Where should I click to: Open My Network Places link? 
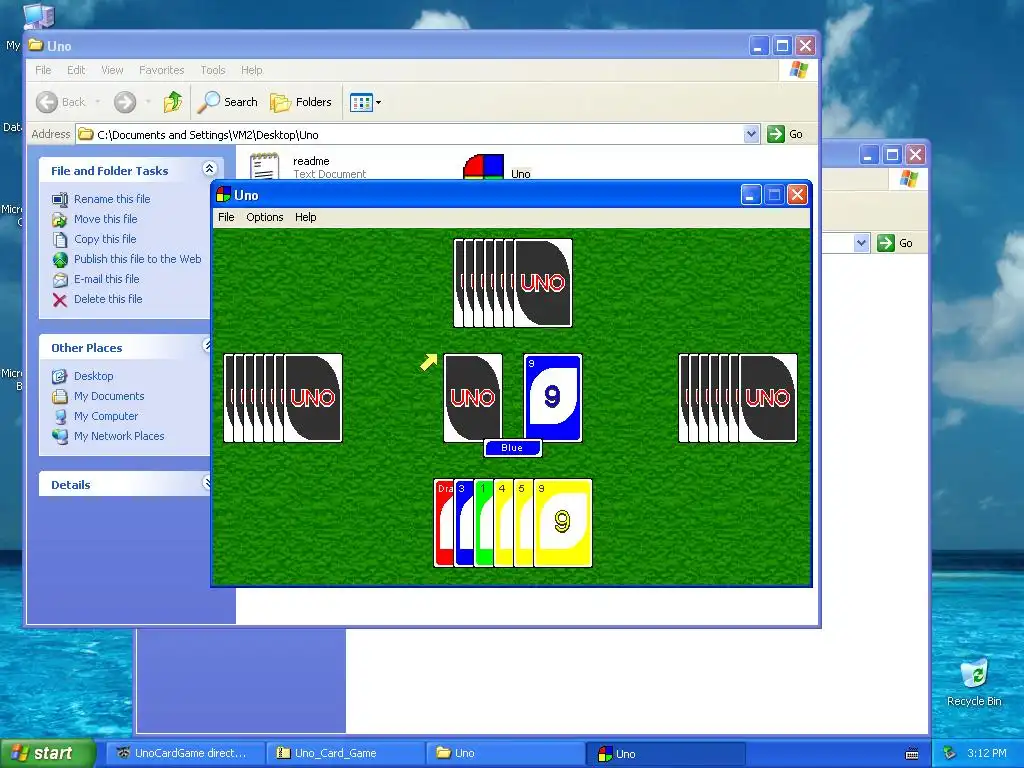pyautogui.click(x=119, y=436)
